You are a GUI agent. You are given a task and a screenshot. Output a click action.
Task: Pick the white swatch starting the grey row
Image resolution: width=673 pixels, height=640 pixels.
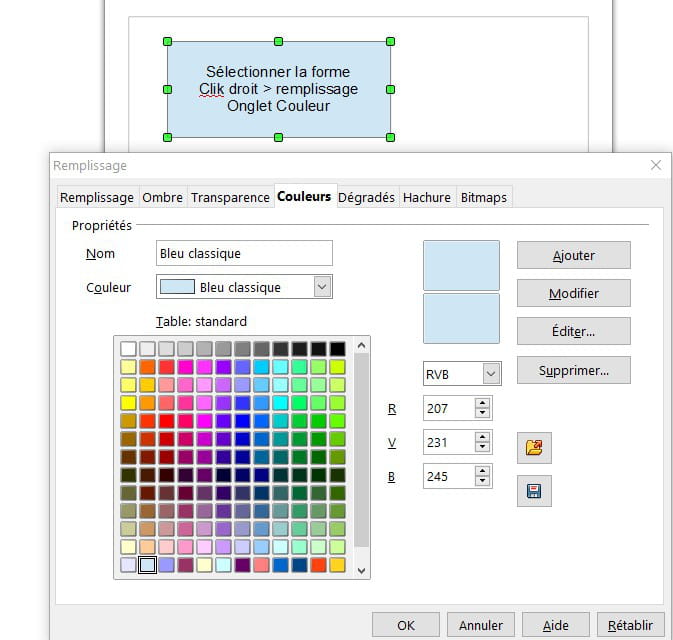(128, 349)
